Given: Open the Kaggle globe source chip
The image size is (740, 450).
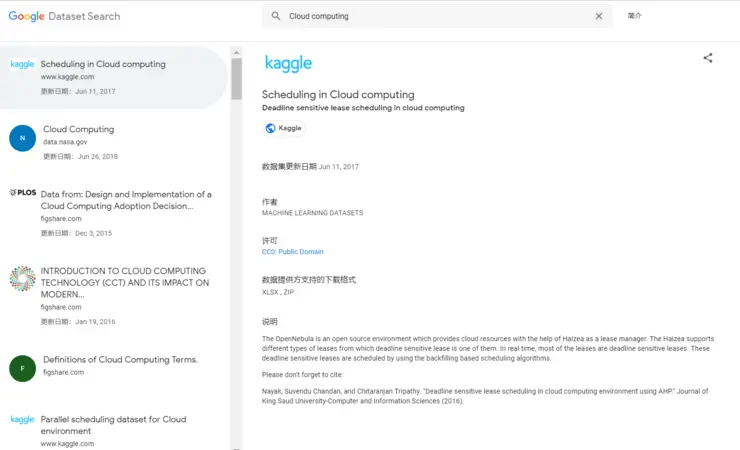Looking at the screenshot, I should 284,128.
